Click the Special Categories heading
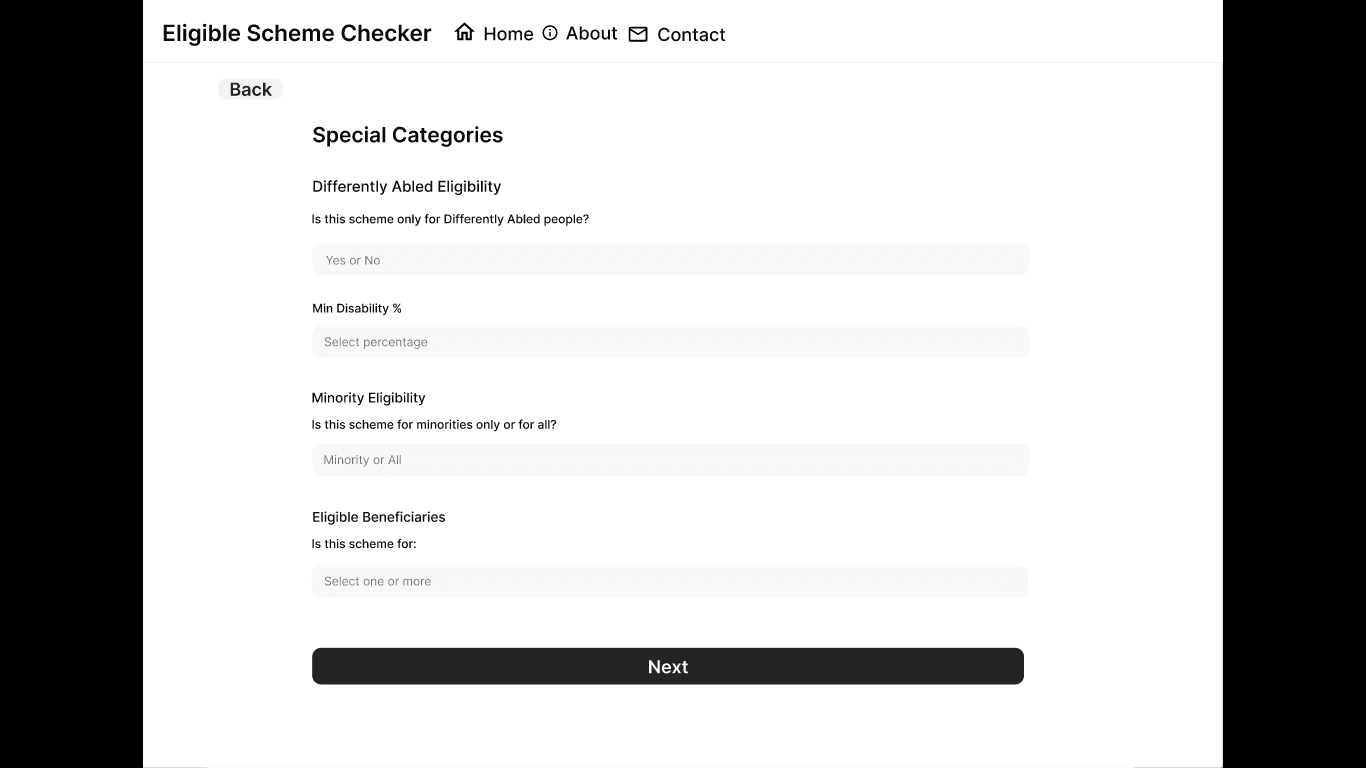Viewport: 1366px width, 768px height. (407, 135)
